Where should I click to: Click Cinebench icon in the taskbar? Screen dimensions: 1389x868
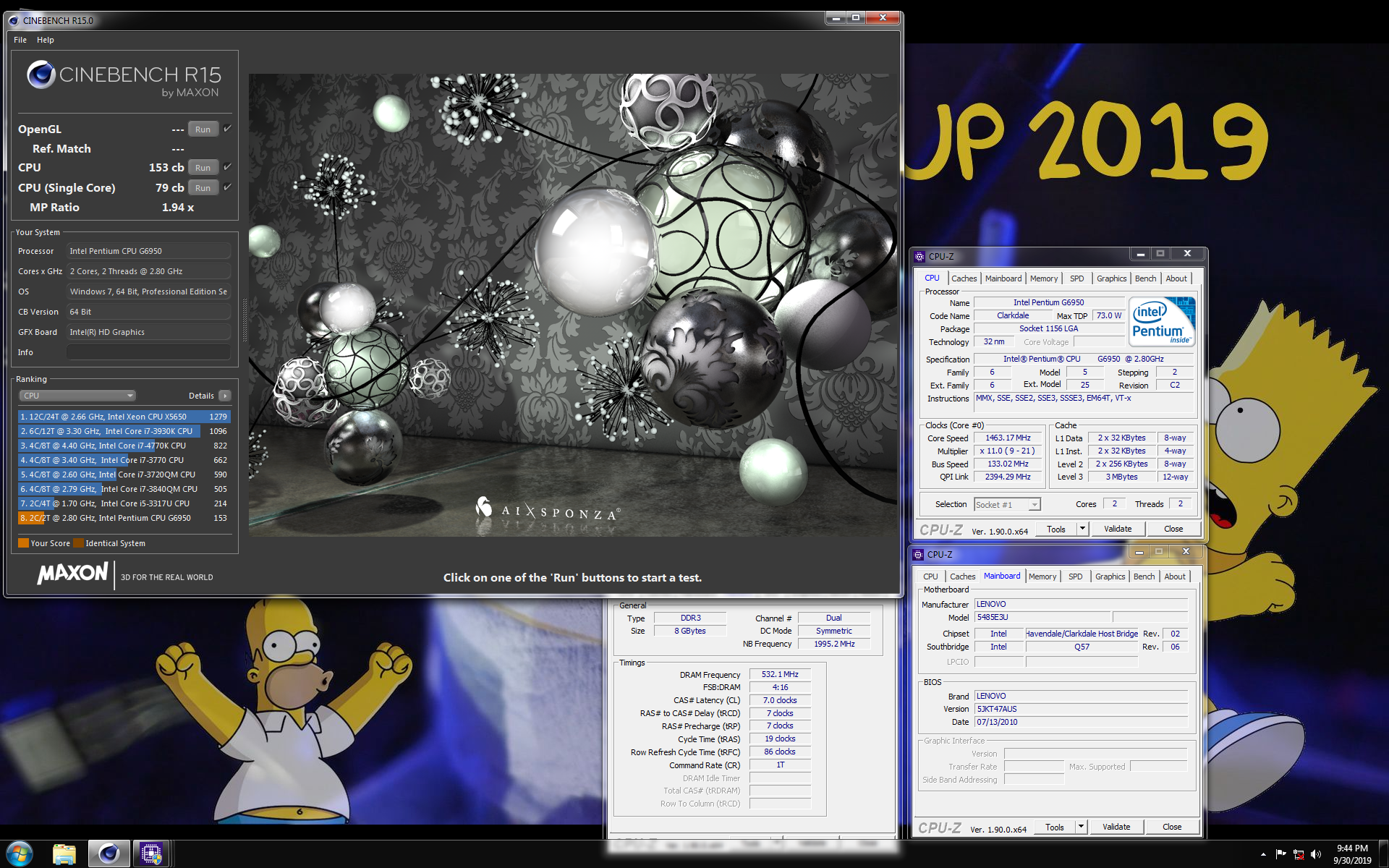click(109, 854)
